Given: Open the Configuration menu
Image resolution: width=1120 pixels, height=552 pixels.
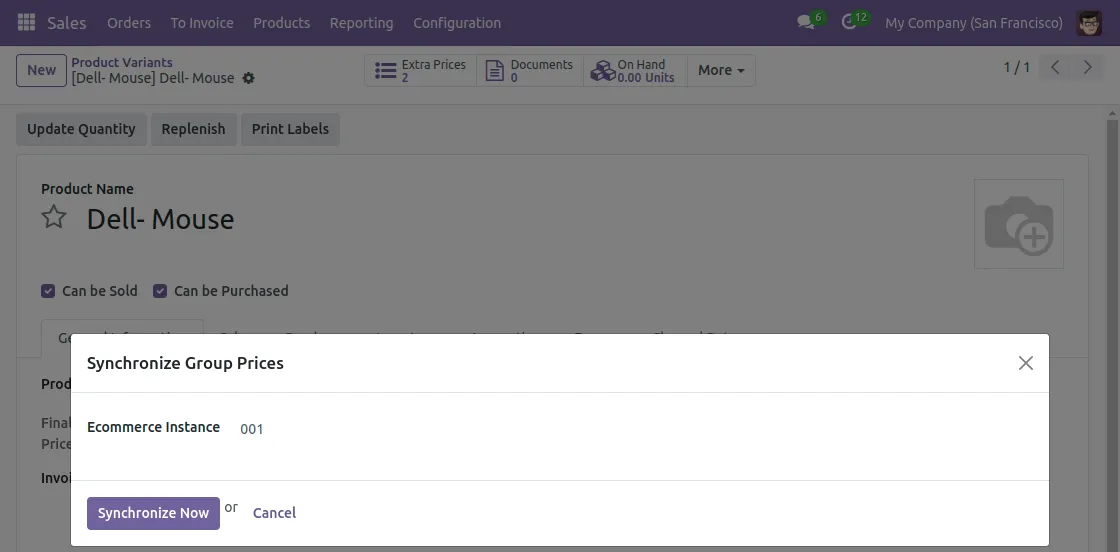Looking at the screenshot, I should click(x=457, y=23).
